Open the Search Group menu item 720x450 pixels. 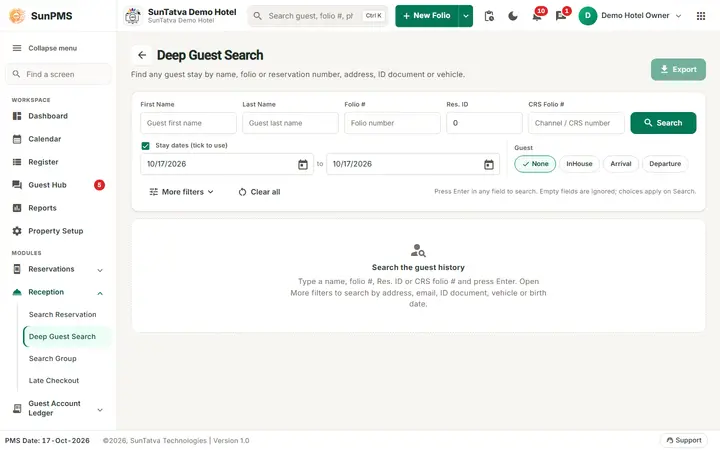52,359
